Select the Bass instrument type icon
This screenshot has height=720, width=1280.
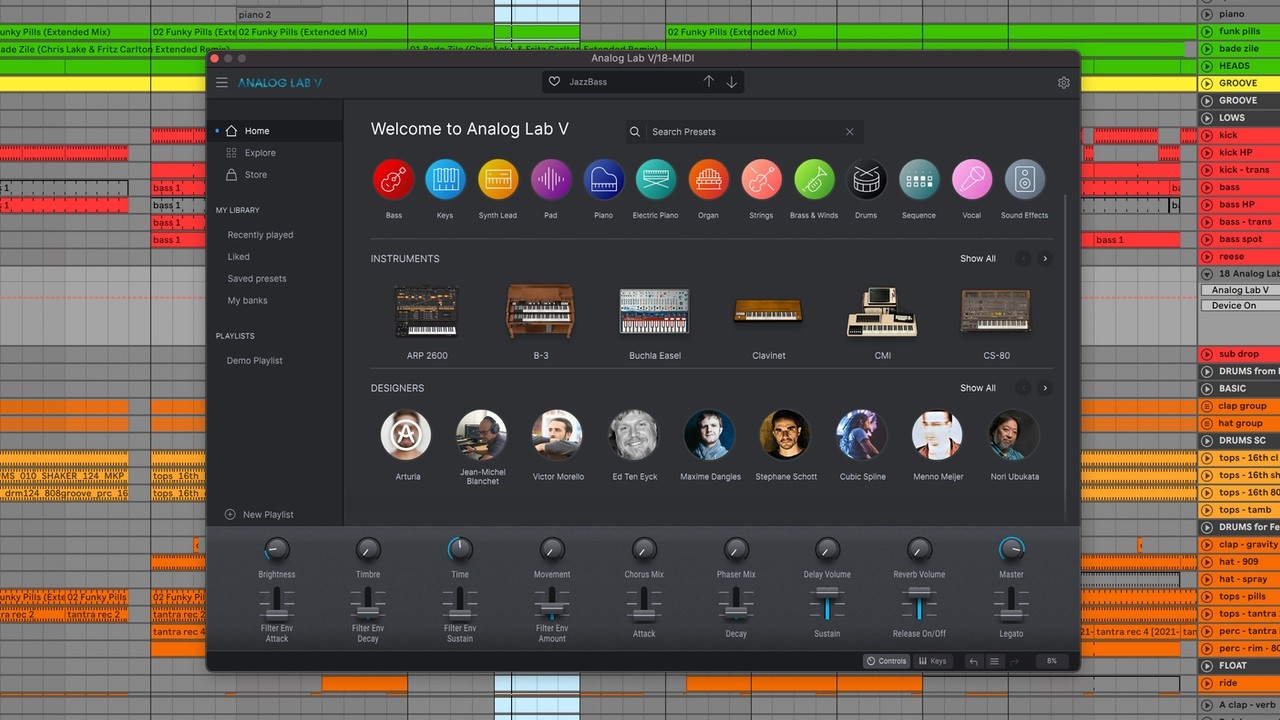[x=394, y=180]
